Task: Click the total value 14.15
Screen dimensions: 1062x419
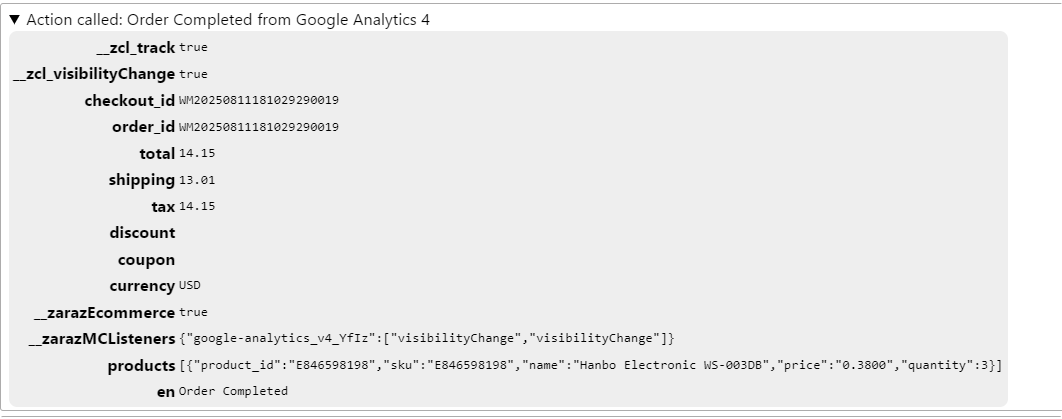Action: click(x=197, y=153)
